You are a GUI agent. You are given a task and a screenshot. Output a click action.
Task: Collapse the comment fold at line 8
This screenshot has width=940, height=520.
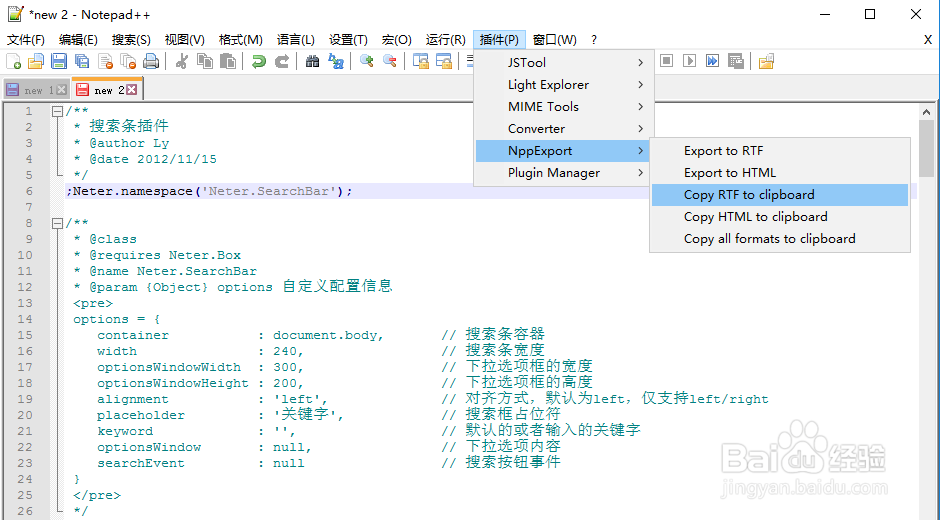coord(57,223)
